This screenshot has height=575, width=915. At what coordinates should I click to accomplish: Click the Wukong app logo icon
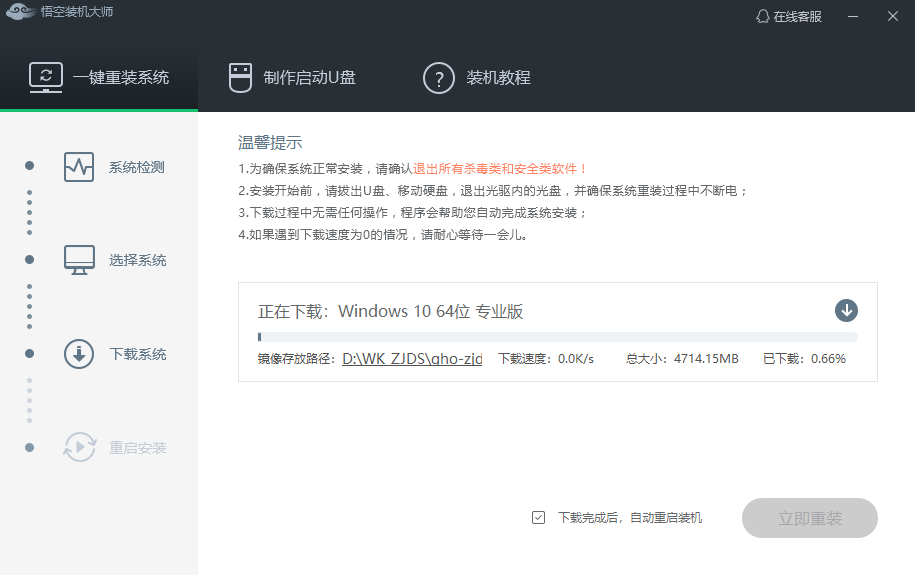click(20, 12)
